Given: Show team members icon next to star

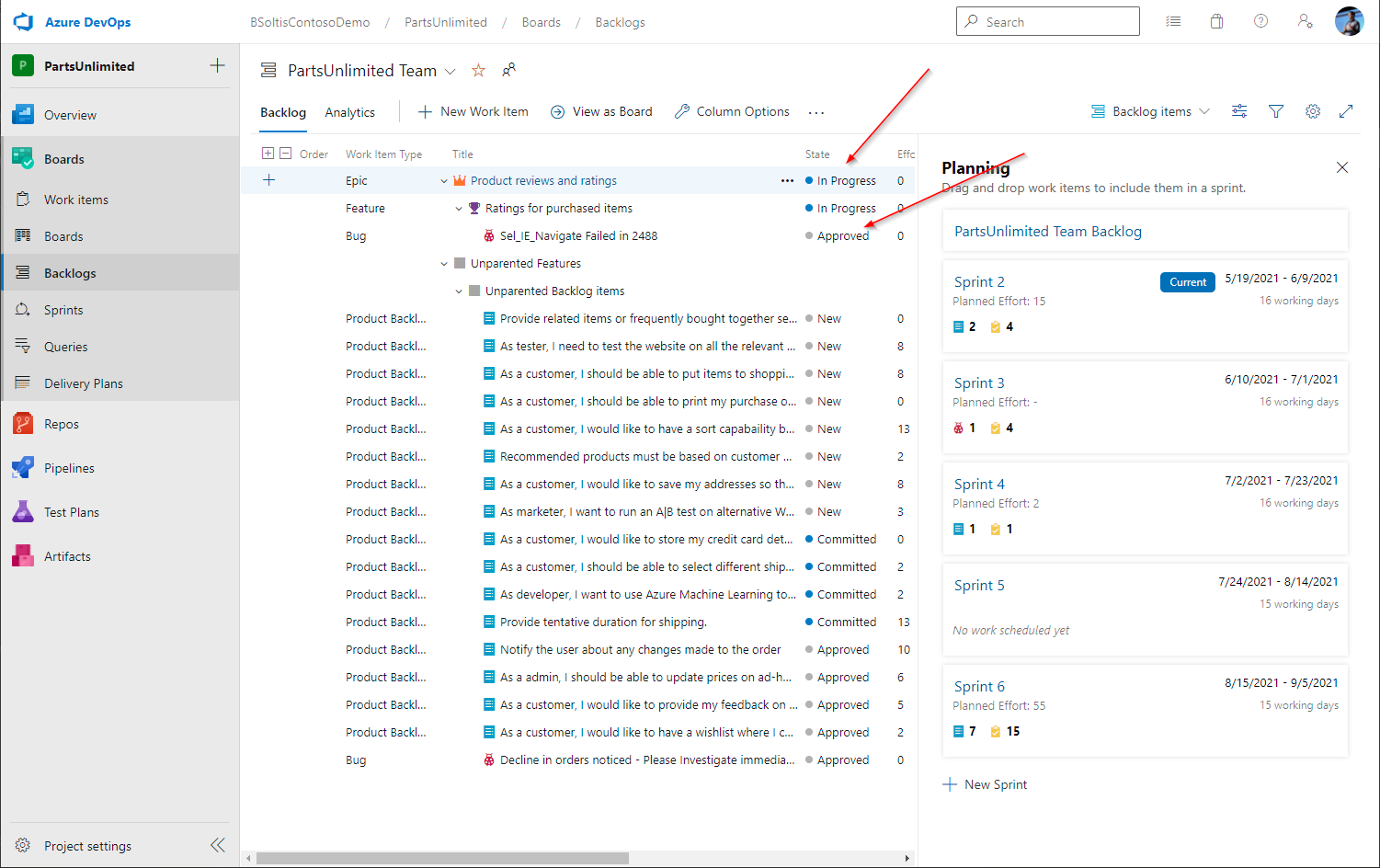Looking at the screenshot, I should (508, 71).
